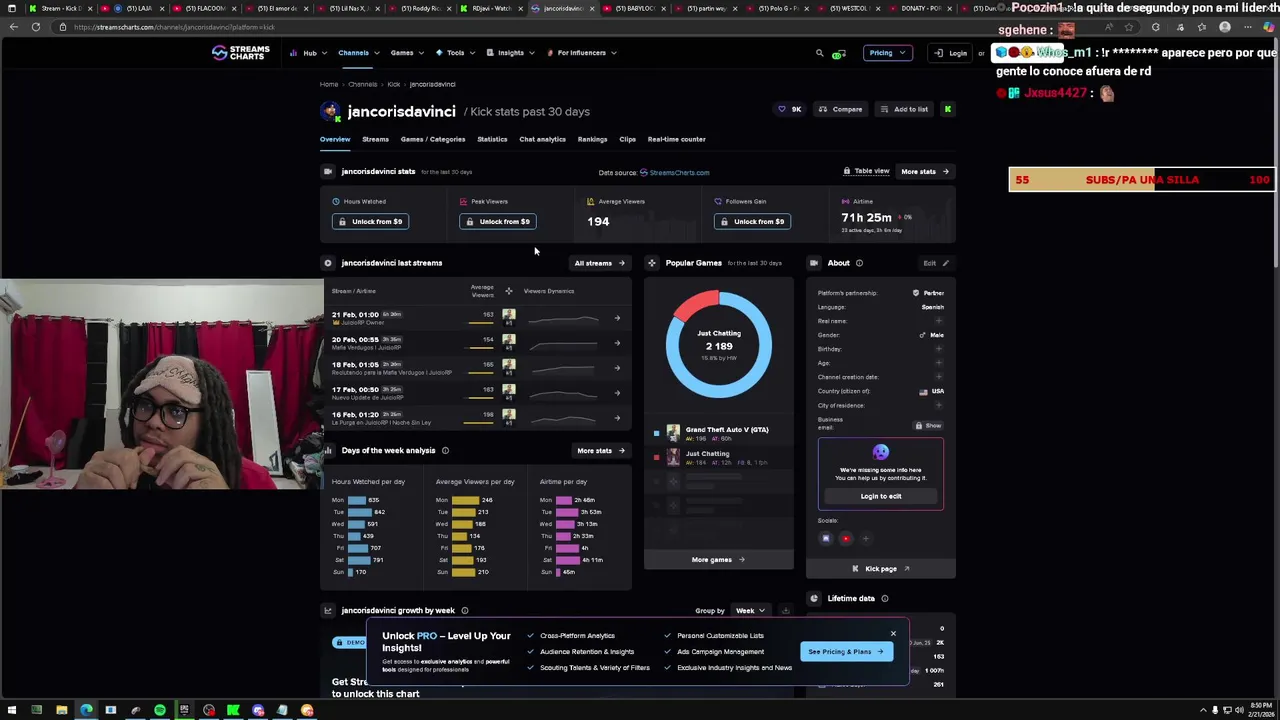Open the Real-time counter tab
The width and height of the screenshot is (1280, 720).
pos(676,139)
